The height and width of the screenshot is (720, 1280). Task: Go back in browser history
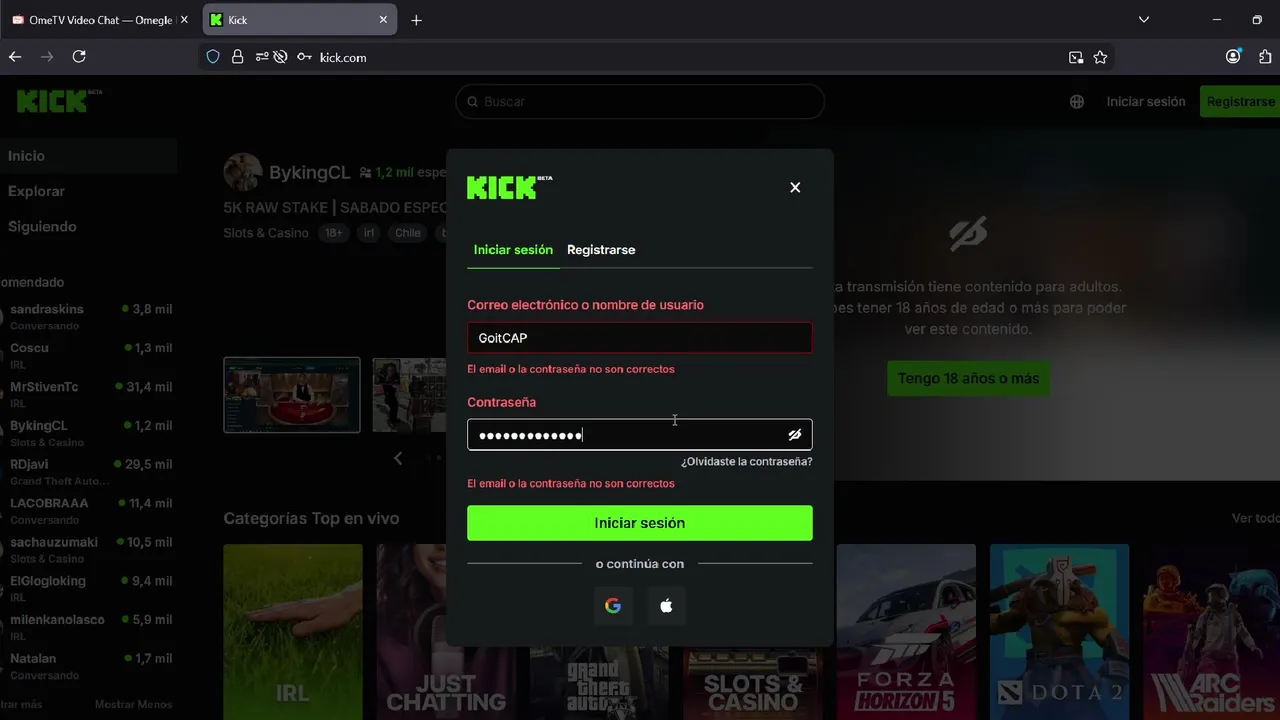click(x=15, y=57)
